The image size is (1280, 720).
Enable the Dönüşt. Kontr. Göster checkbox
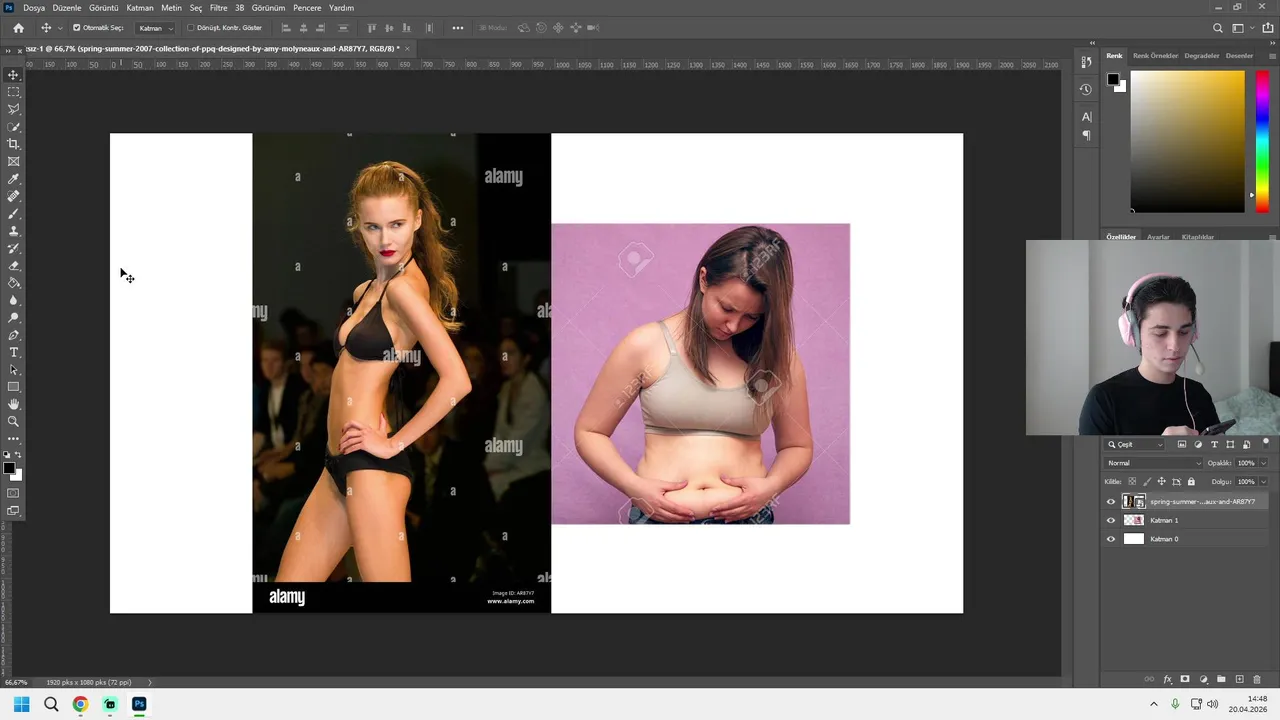(191, 28)
